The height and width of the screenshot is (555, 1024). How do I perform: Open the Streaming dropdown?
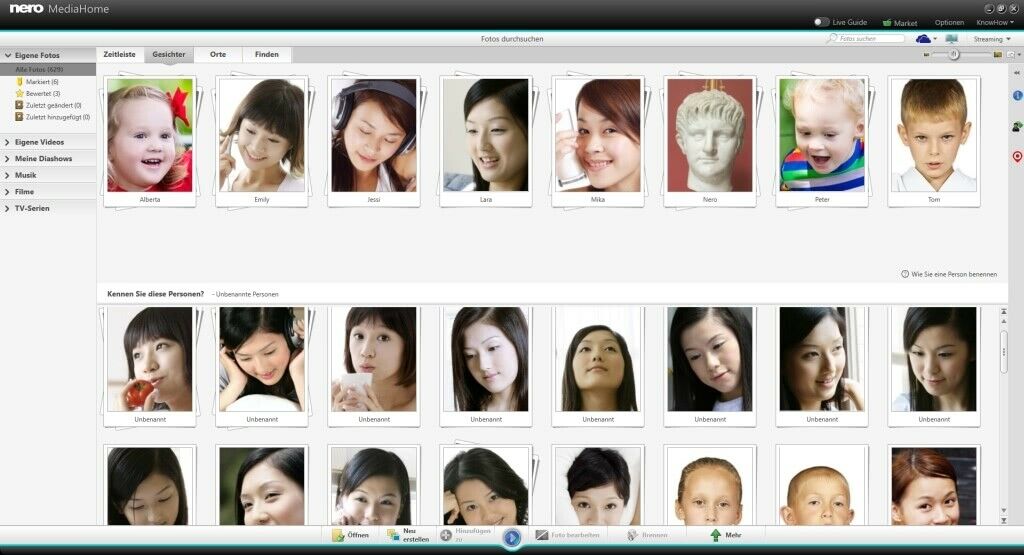[x=992, y=39]
